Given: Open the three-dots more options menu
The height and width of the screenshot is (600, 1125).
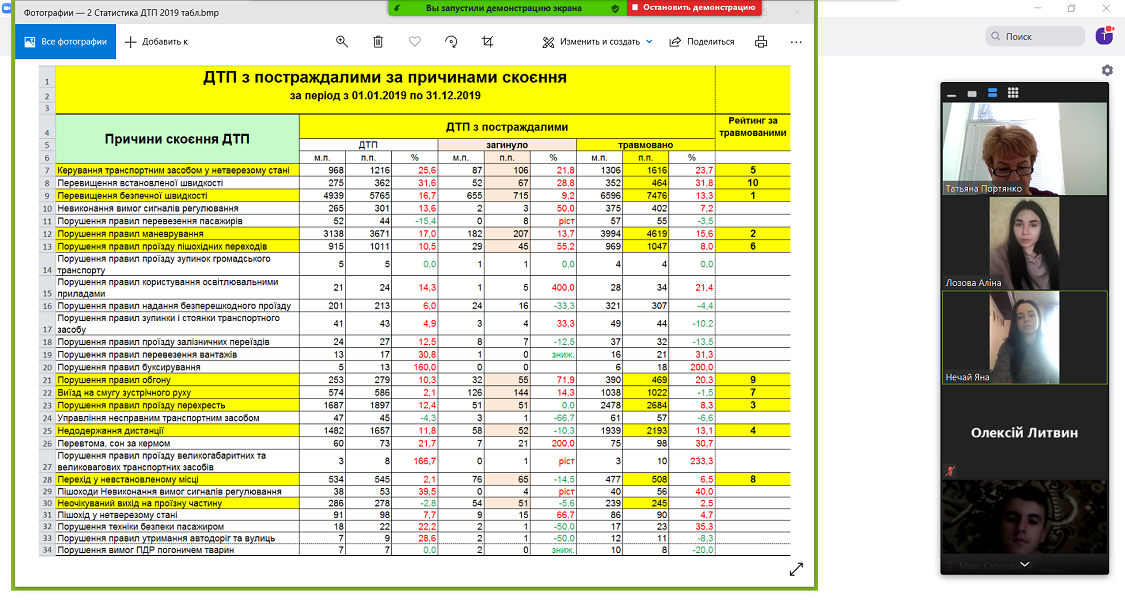Looking at the screenshot, I should pos(796,42).
